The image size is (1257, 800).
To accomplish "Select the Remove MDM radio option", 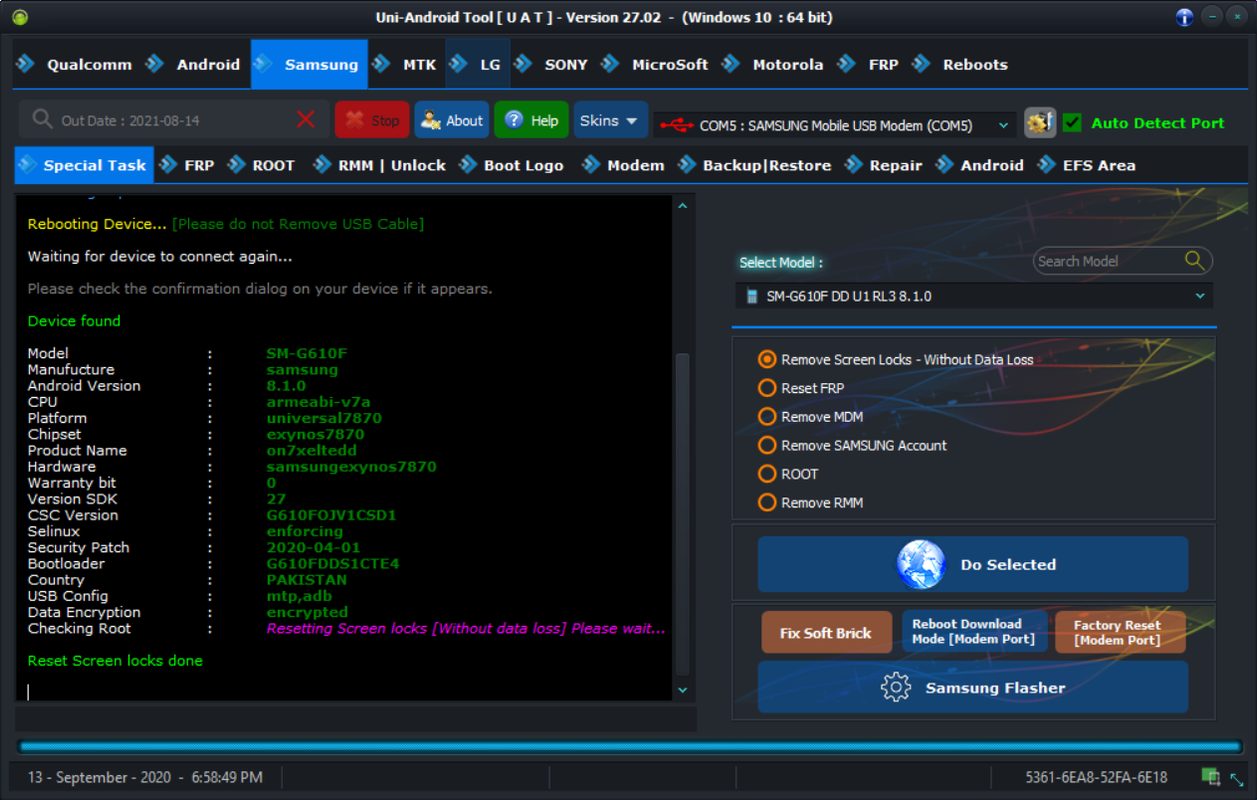I will click(x=767, y=416).
